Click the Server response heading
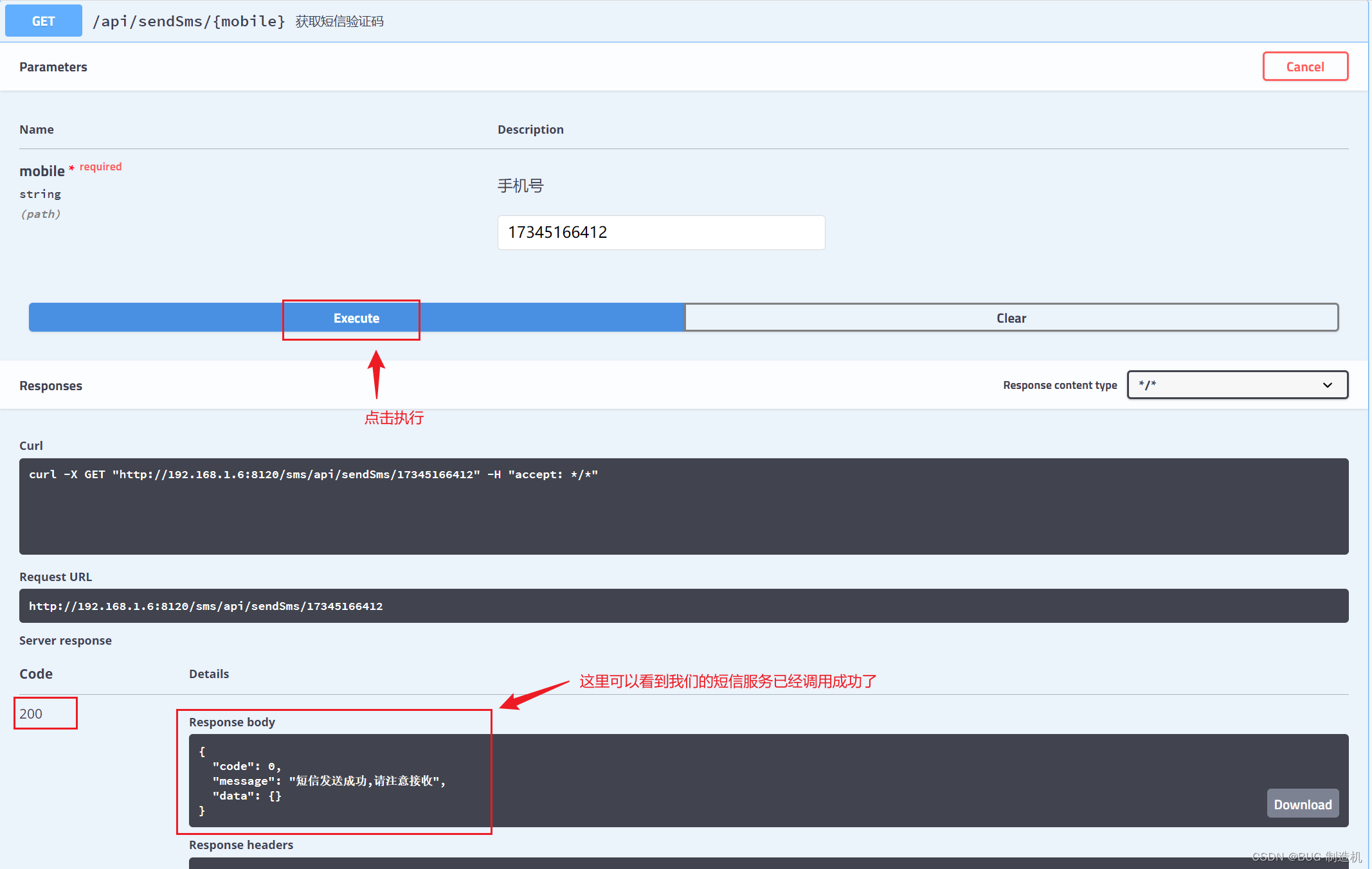 coord(66,640)
